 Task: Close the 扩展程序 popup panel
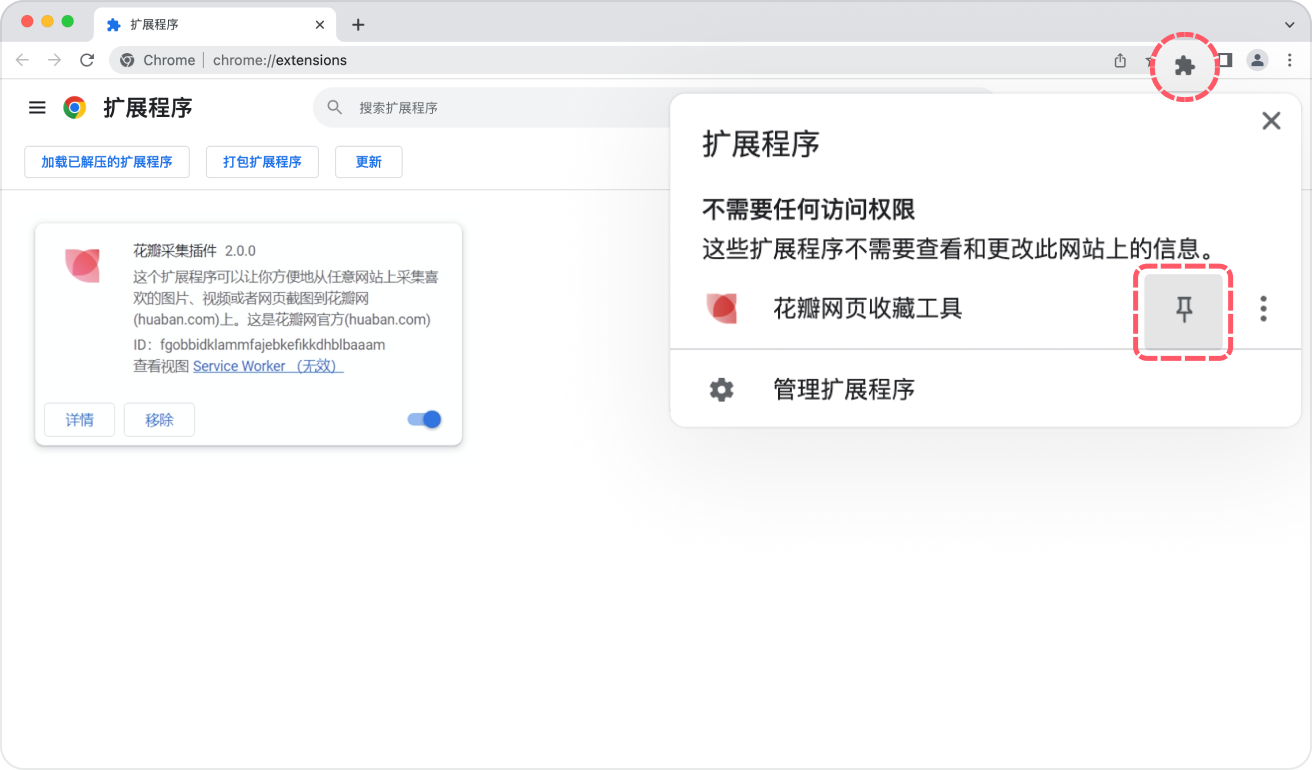(x=1271, y=121)
